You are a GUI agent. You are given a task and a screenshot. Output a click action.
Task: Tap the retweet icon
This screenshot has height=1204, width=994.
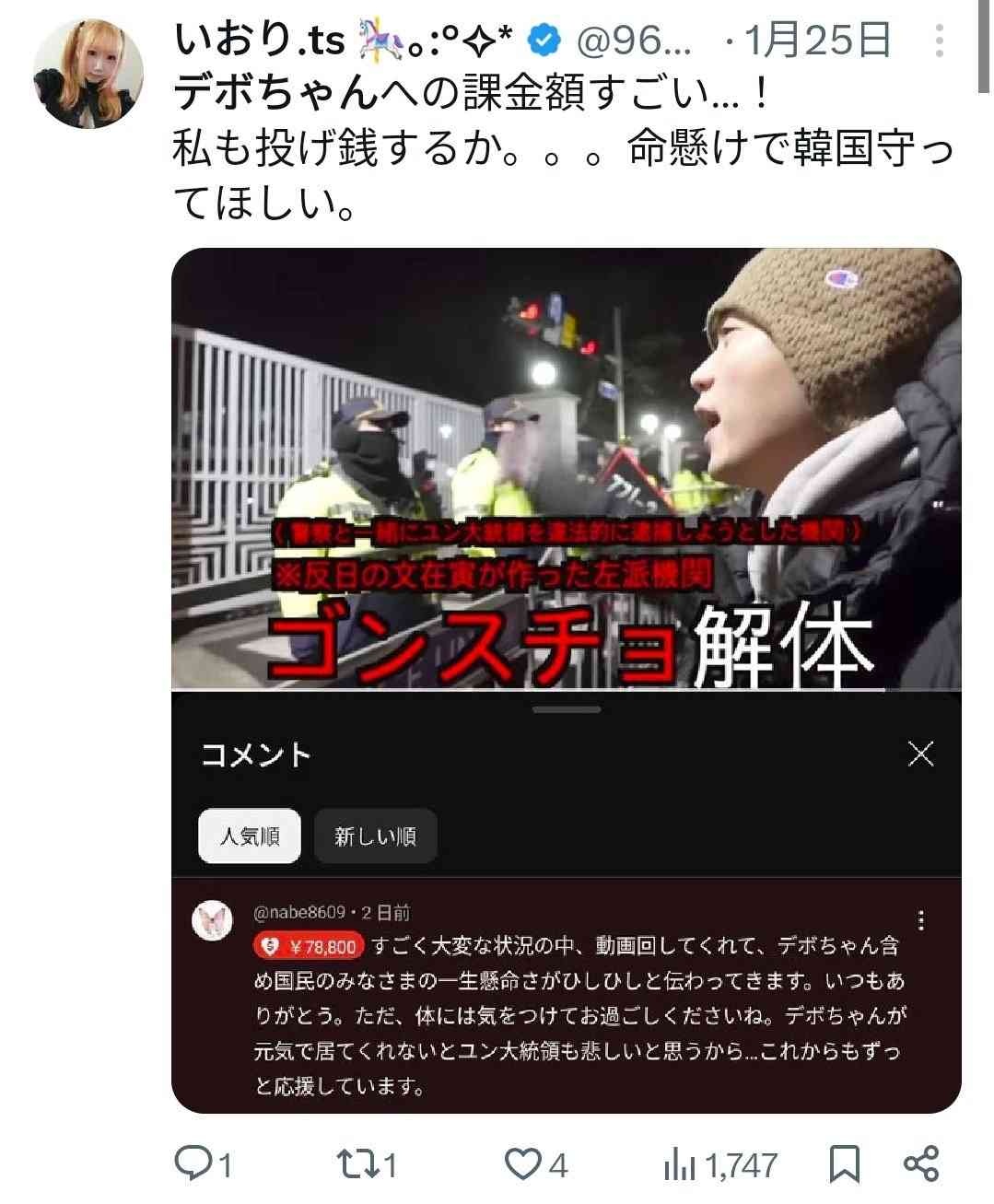click(355, 1164)
